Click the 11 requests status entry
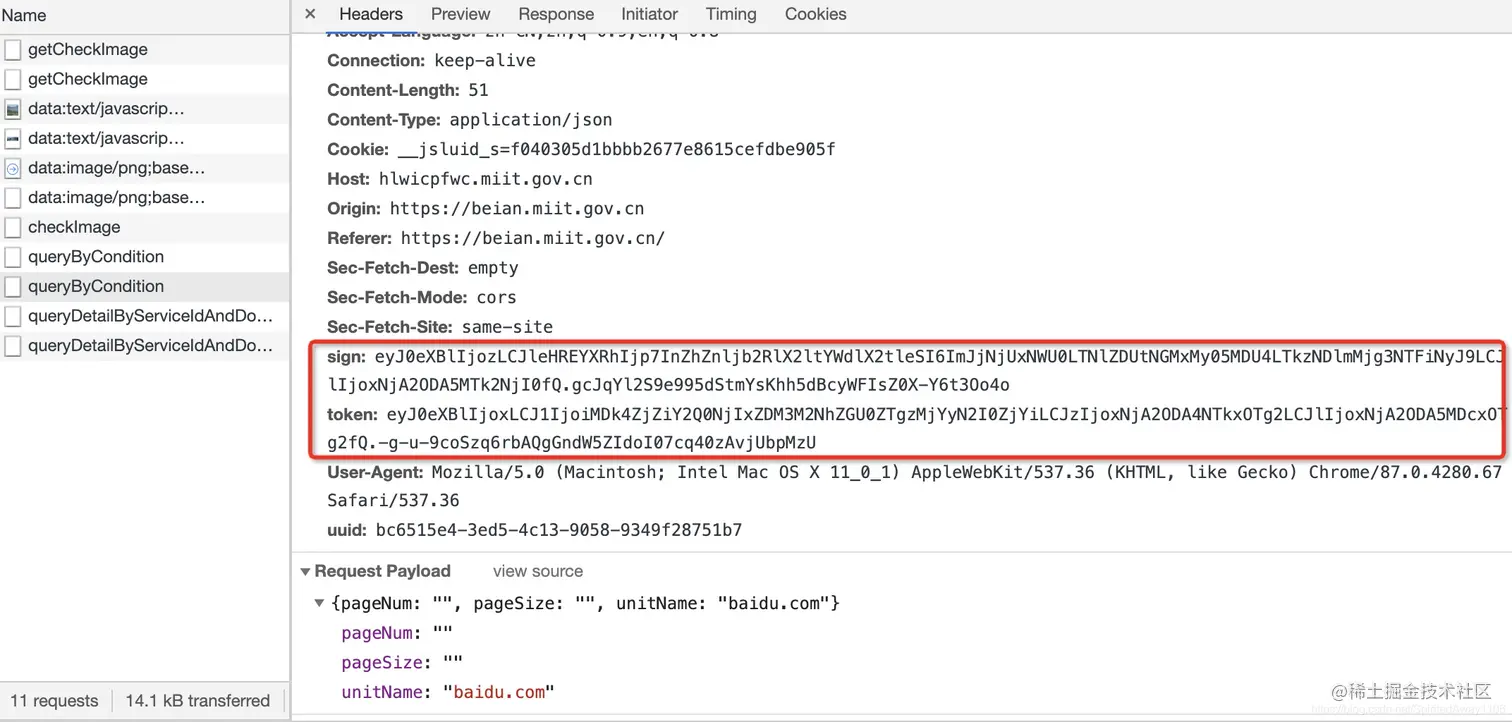The height and width of the screenshot is (722, 1512). pyautogui.click(x=54, y=701)
